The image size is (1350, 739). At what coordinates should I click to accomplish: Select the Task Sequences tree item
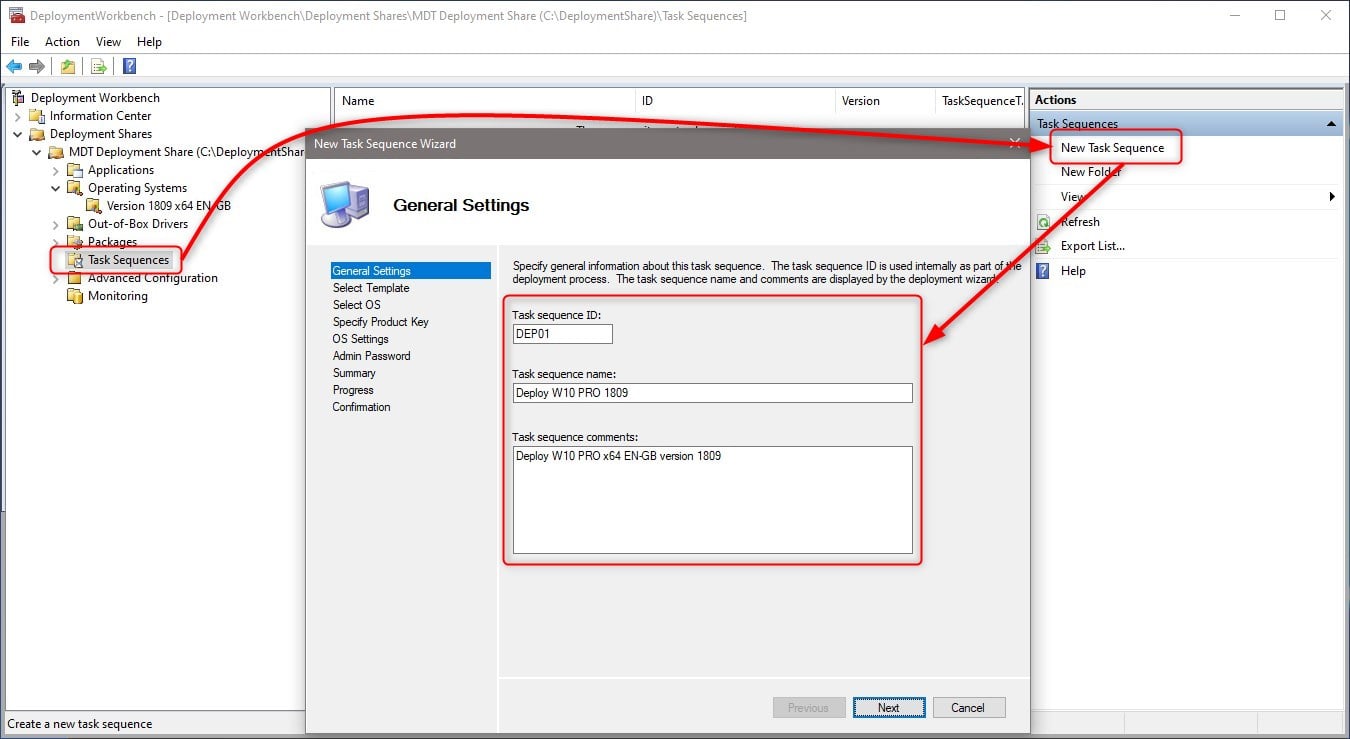click(128, 260)
